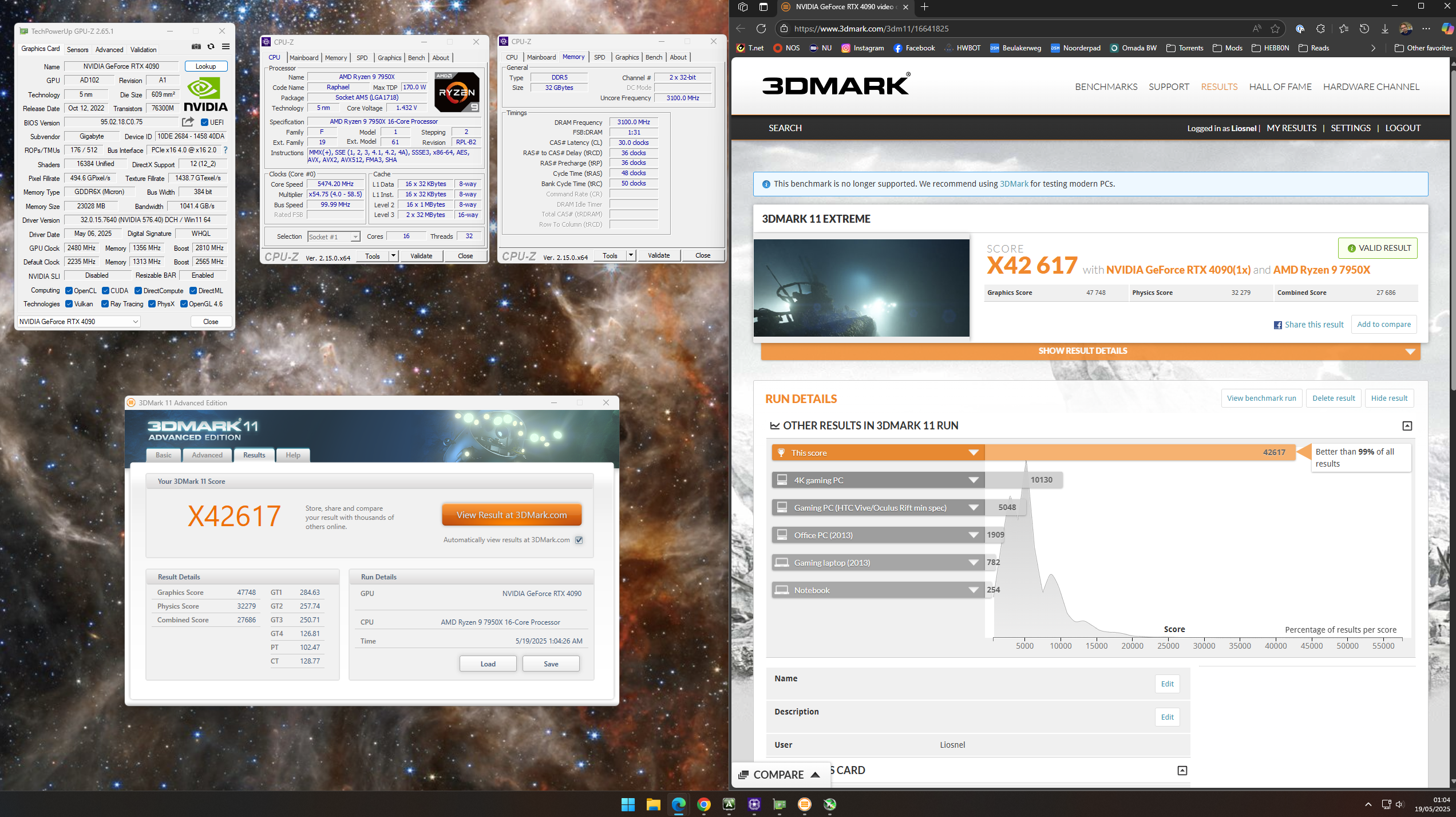
Task: Open the Edge tab actions icon
Action: [763, 7]
